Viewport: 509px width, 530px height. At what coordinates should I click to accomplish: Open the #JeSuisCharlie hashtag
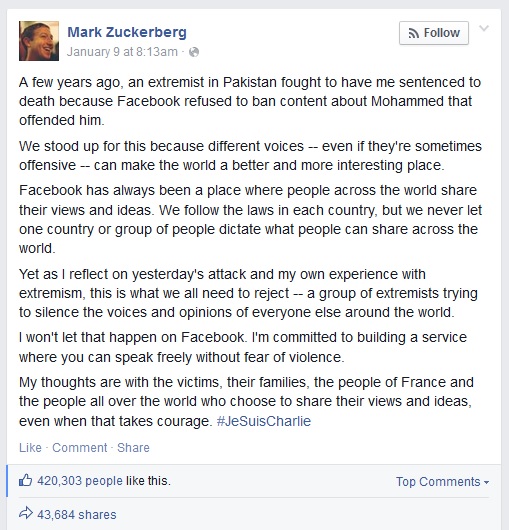click(264, 421)
